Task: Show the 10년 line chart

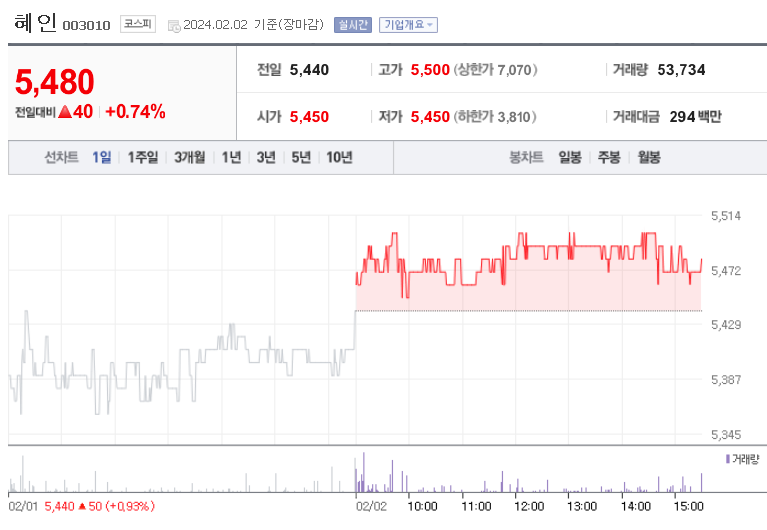Action: pos(339,157)
